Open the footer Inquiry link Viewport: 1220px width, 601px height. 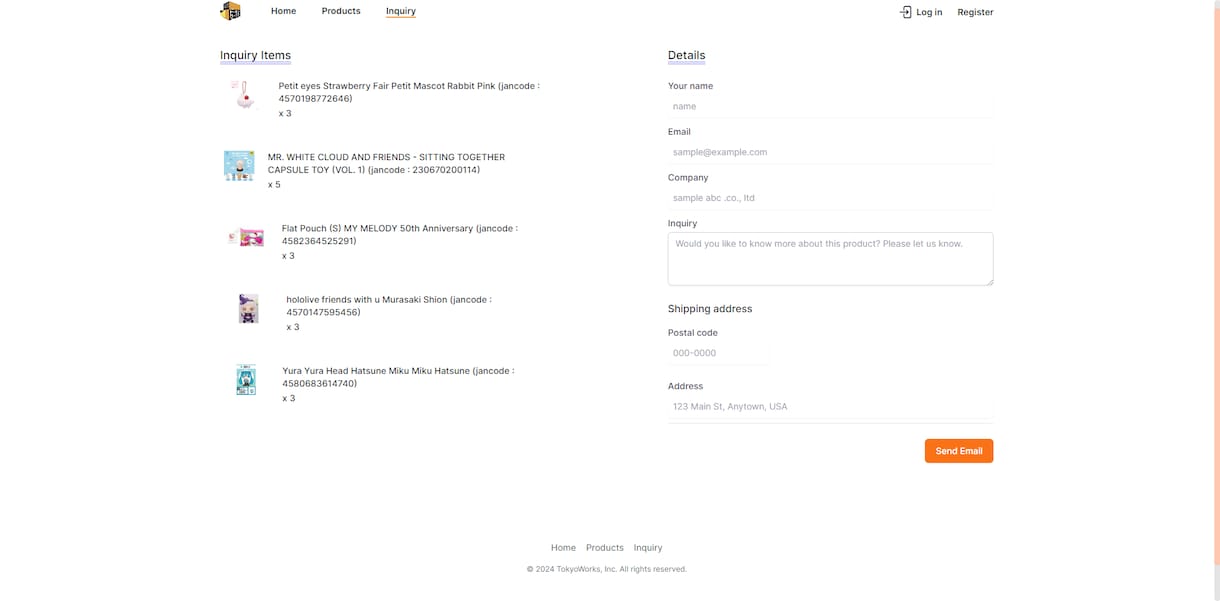tap(648, 548)
